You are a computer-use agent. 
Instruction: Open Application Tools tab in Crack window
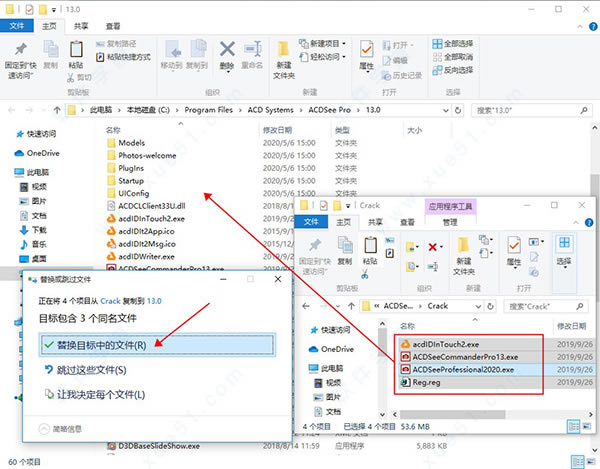(450, 207)
